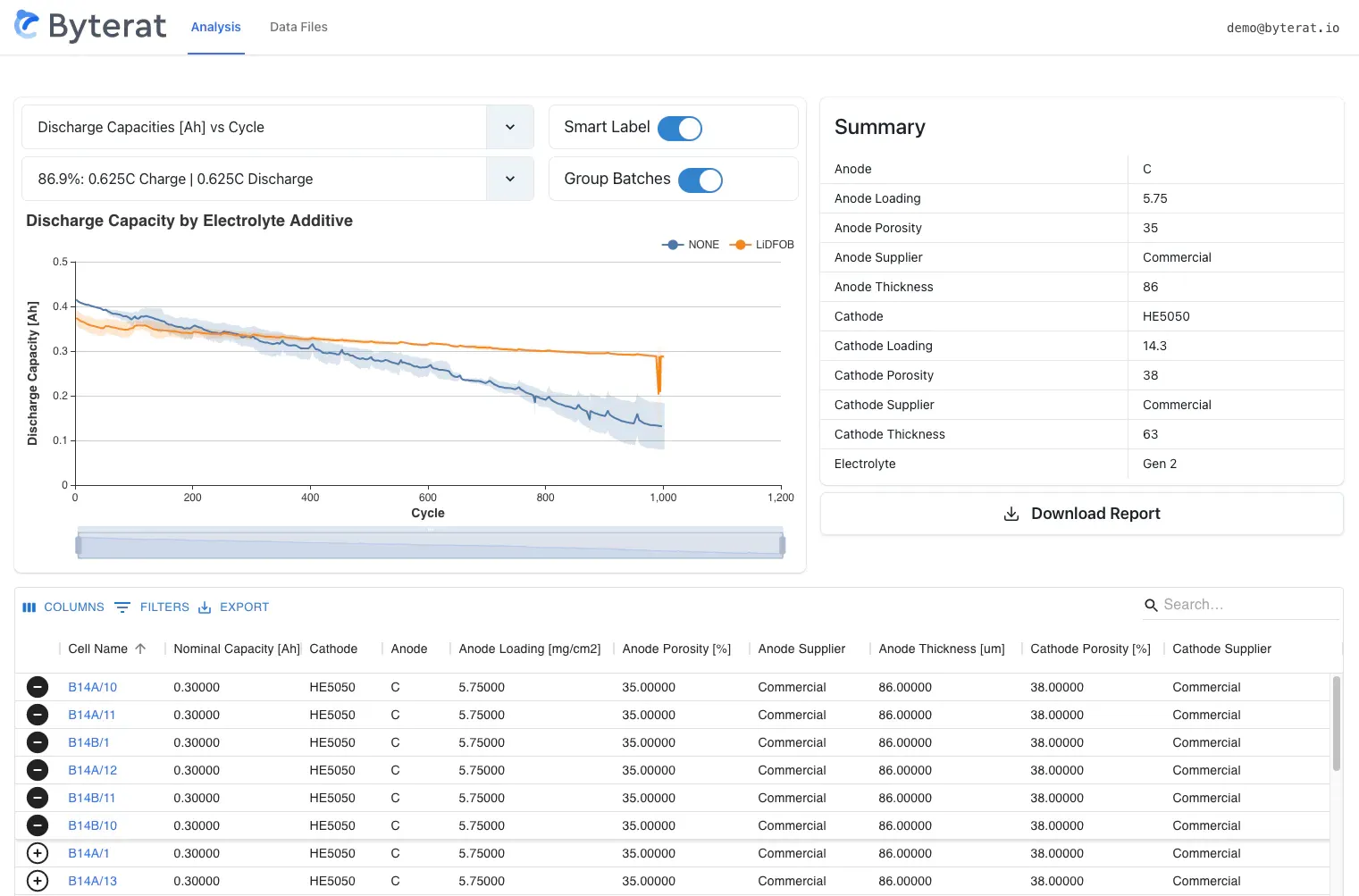
Task: Switch to the Data Files tab
Action: (x=298, y=27)
